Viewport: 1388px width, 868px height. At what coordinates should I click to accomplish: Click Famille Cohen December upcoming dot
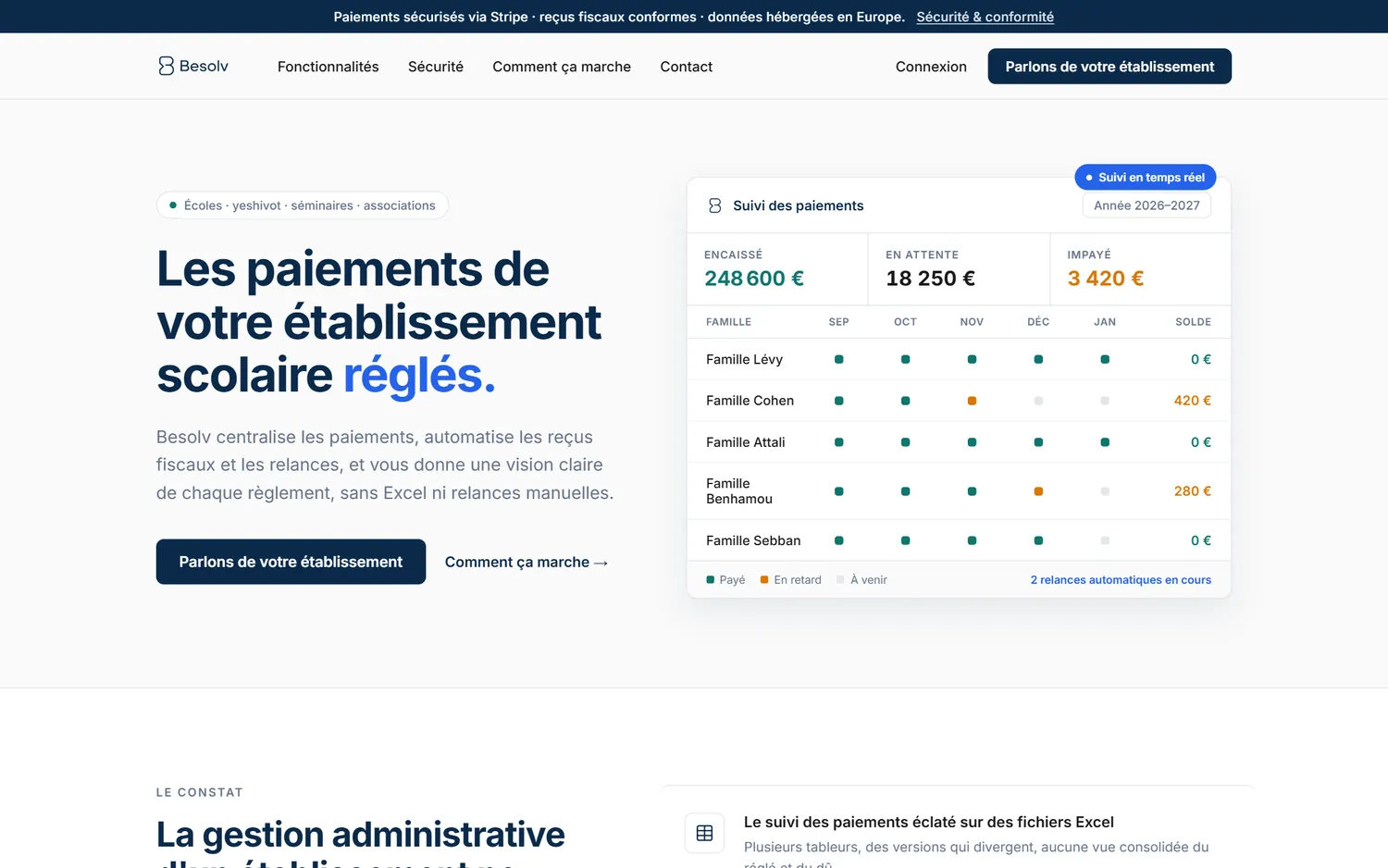[x=1038, y=401]
